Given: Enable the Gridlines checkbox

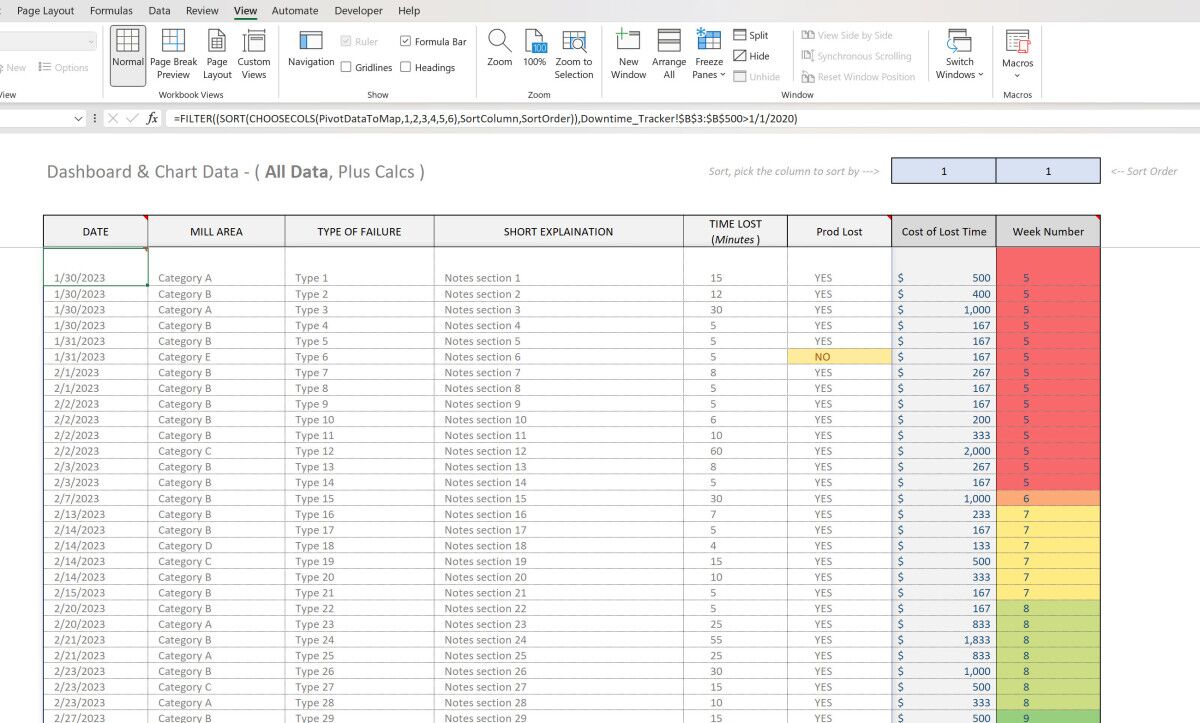Looking at the screenshot, I should tap(346, 68).
